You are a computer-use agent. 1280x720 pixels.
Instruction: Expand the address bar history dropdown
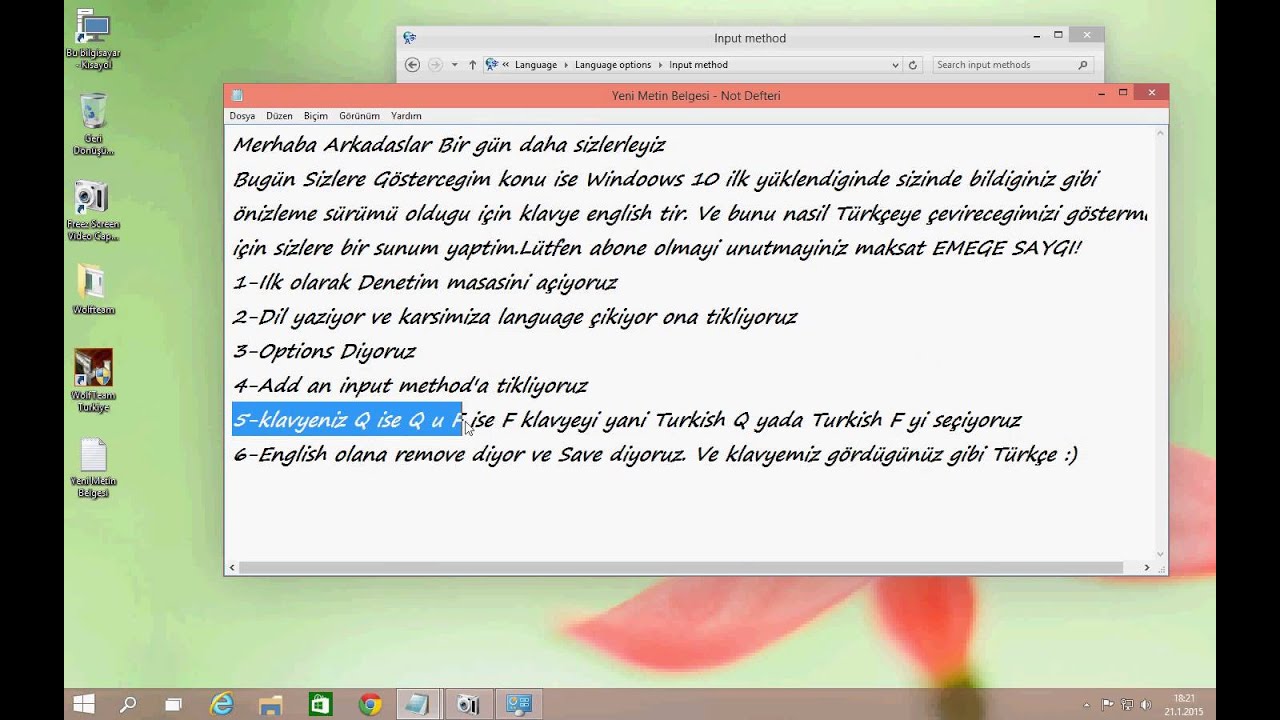pos(895,65)
